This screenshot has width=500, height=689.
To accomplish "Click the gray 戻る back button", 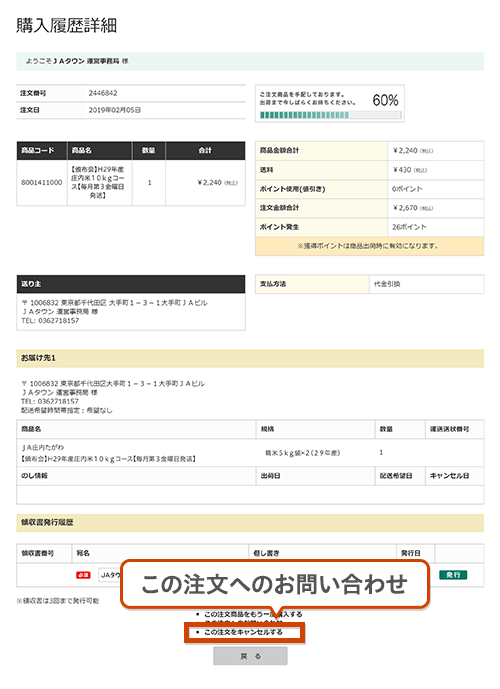I will point(250,656).
